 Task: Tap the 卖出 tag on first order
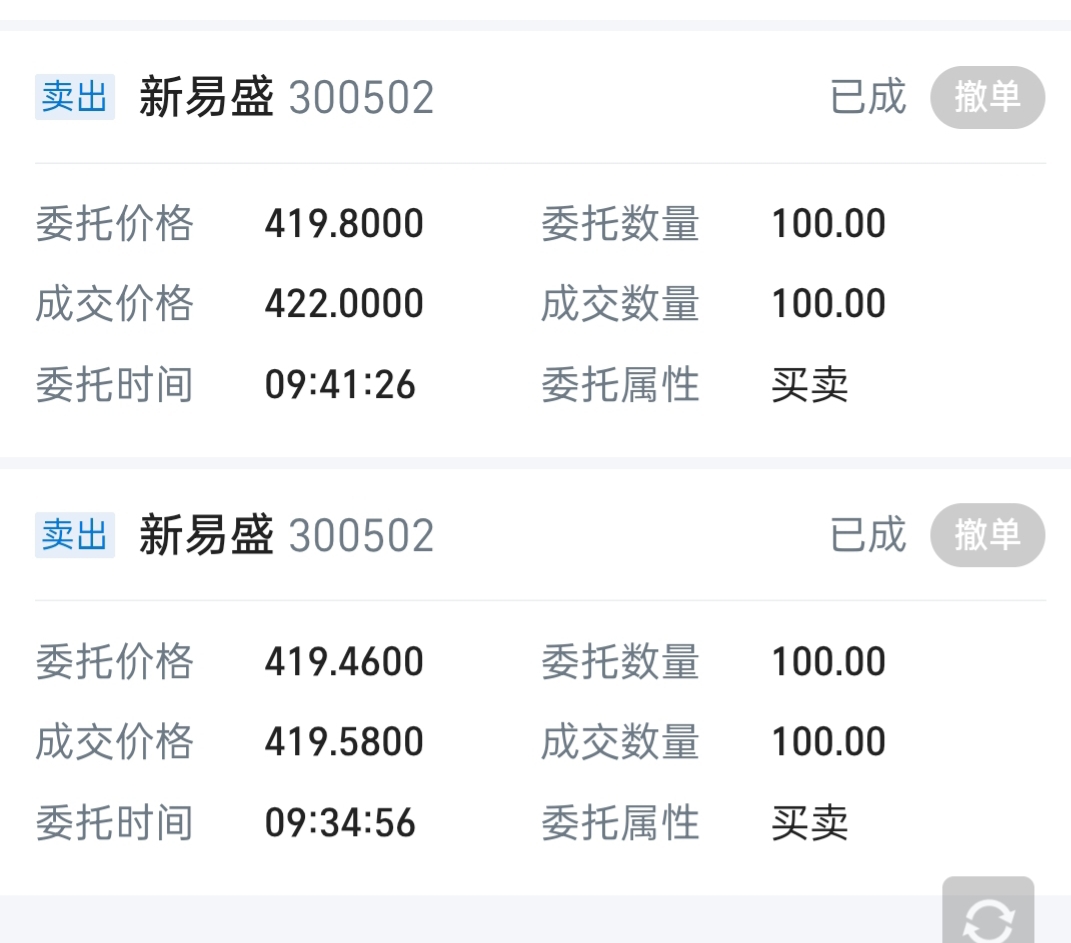coord(74,97)
